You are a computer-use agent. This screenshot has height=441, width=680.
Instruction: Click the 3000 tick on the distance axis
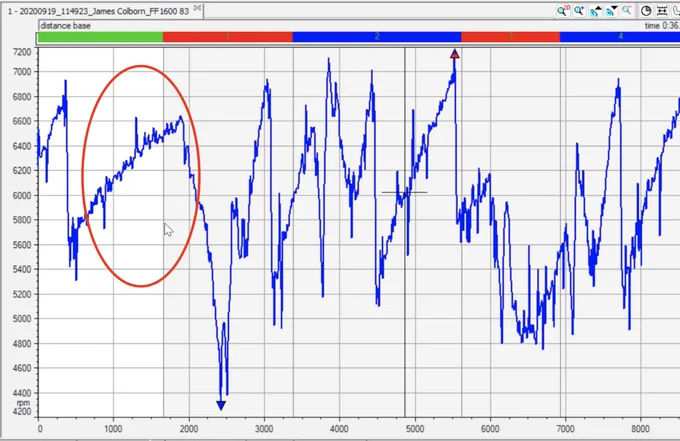coord(264,429)
